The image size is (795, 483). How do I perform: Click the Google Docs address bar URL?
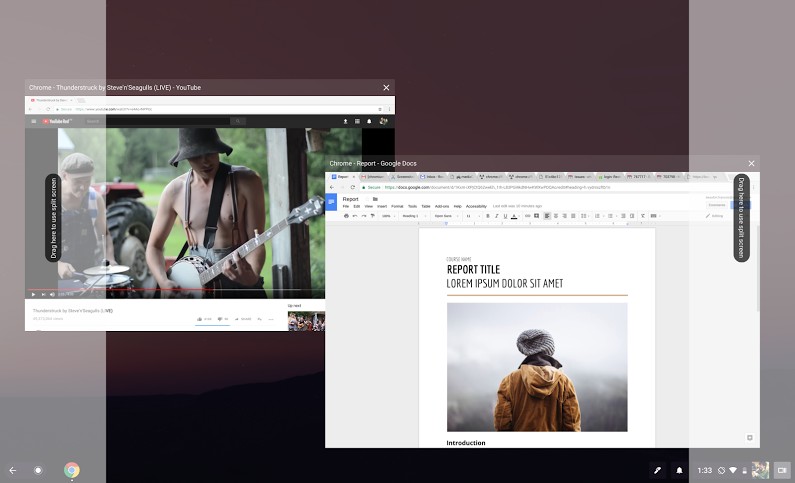pos(497,187)
